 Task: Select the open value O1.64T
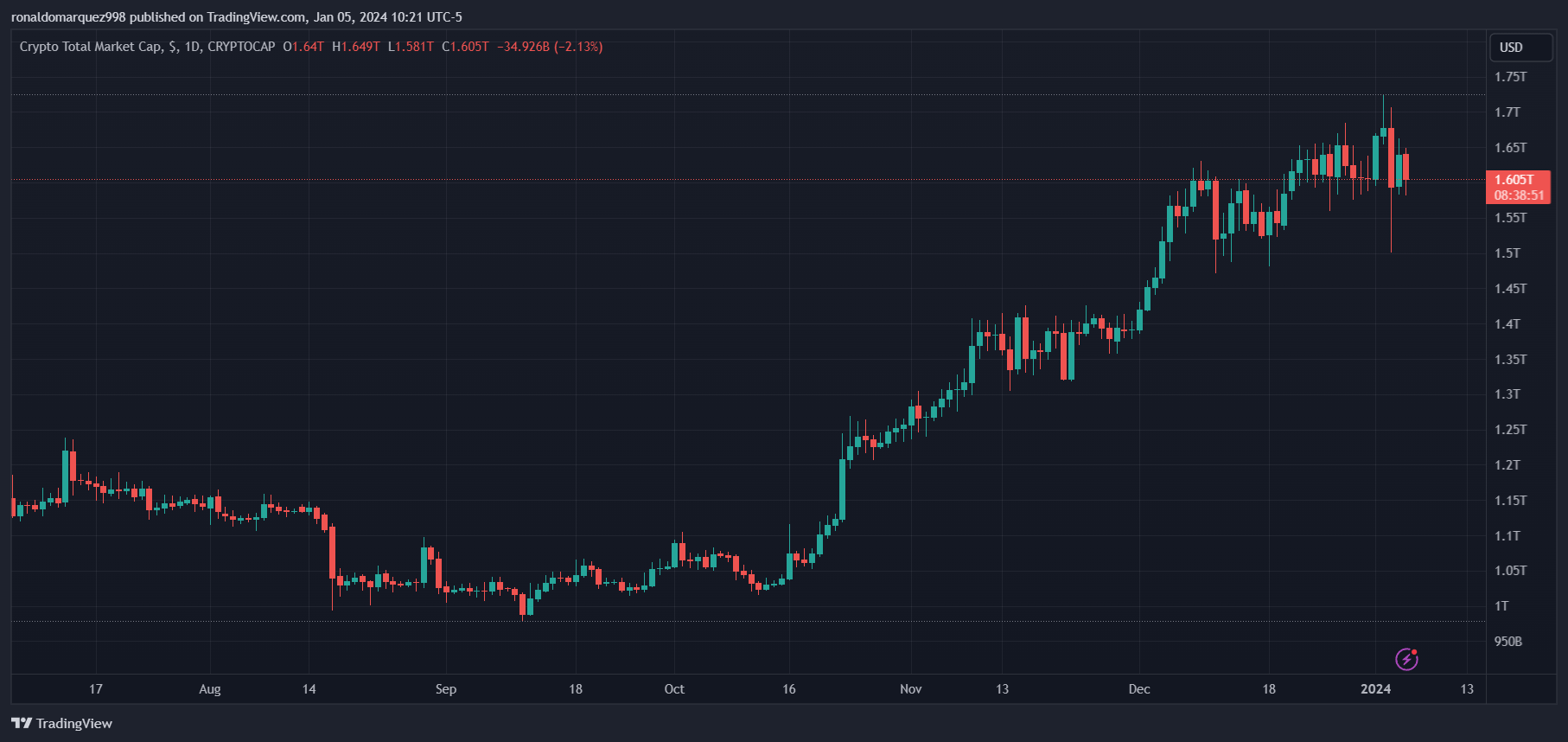(x=303, y=47)
